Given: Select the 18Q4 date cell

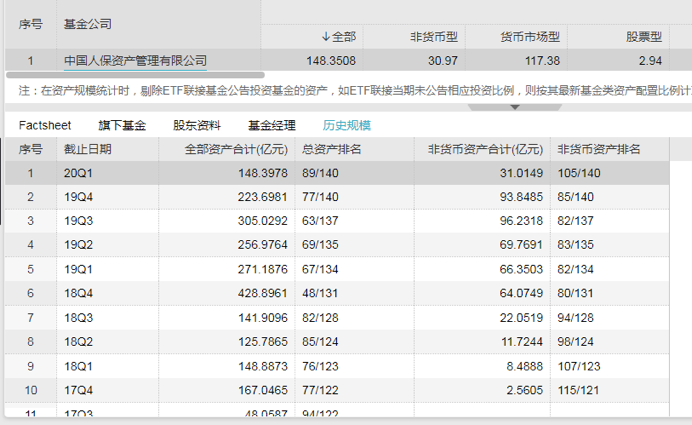Looking at the screenshot, I should pyautogui.click(x=78, y=293).
